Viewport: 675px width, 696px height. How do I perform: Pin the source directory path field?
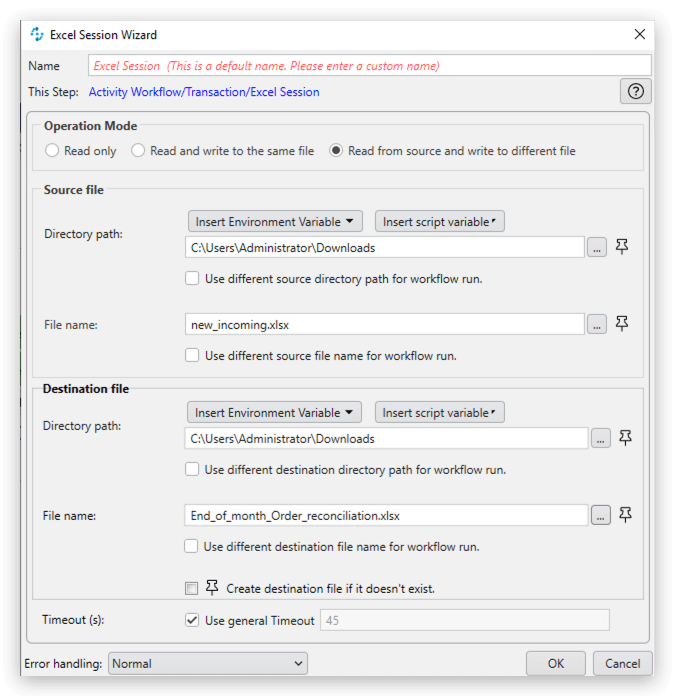pyautogui.click(x=622, y=246)
